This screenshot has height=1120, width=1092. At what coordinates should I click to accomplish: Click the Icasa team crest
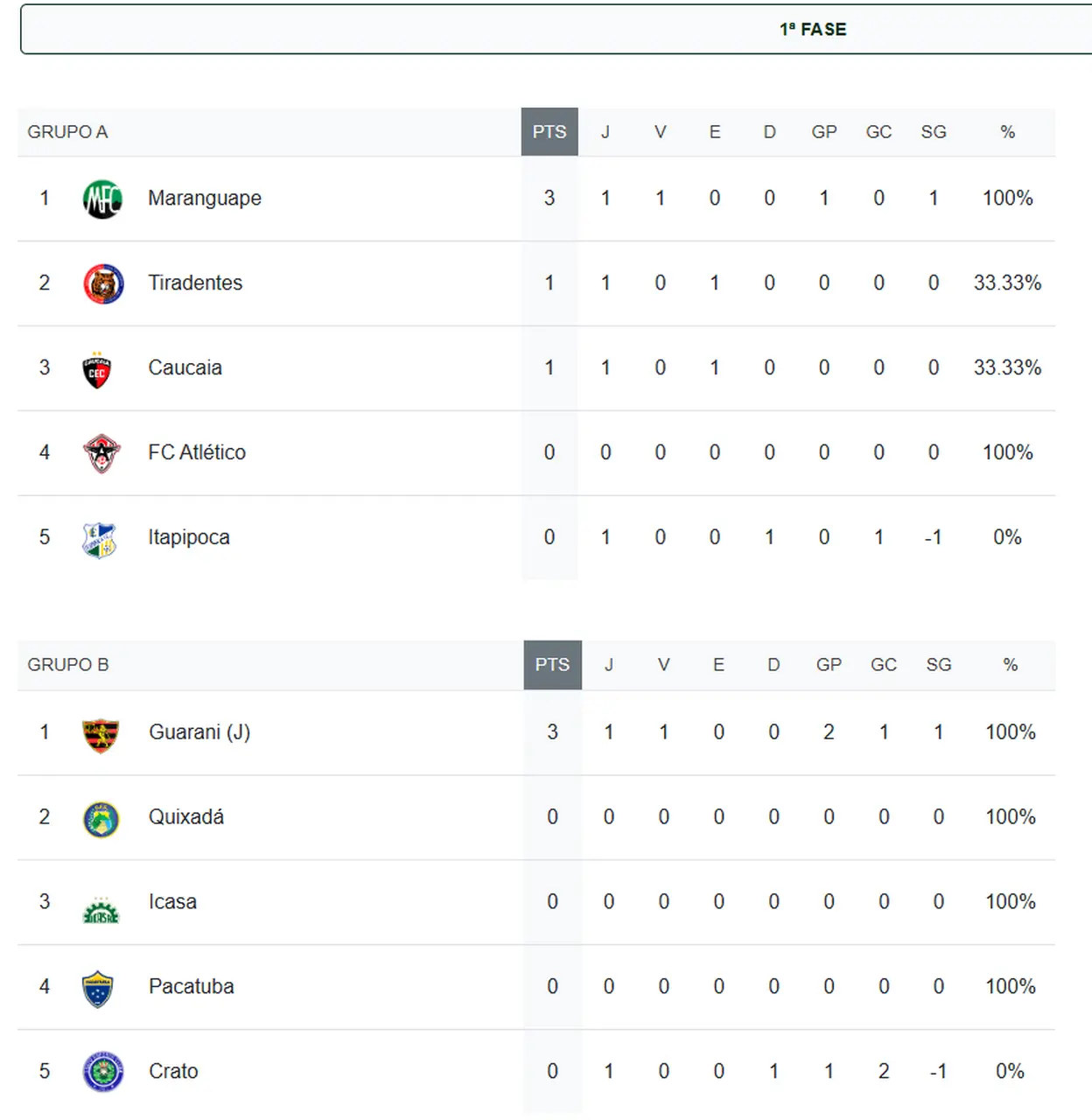point(101,909)
